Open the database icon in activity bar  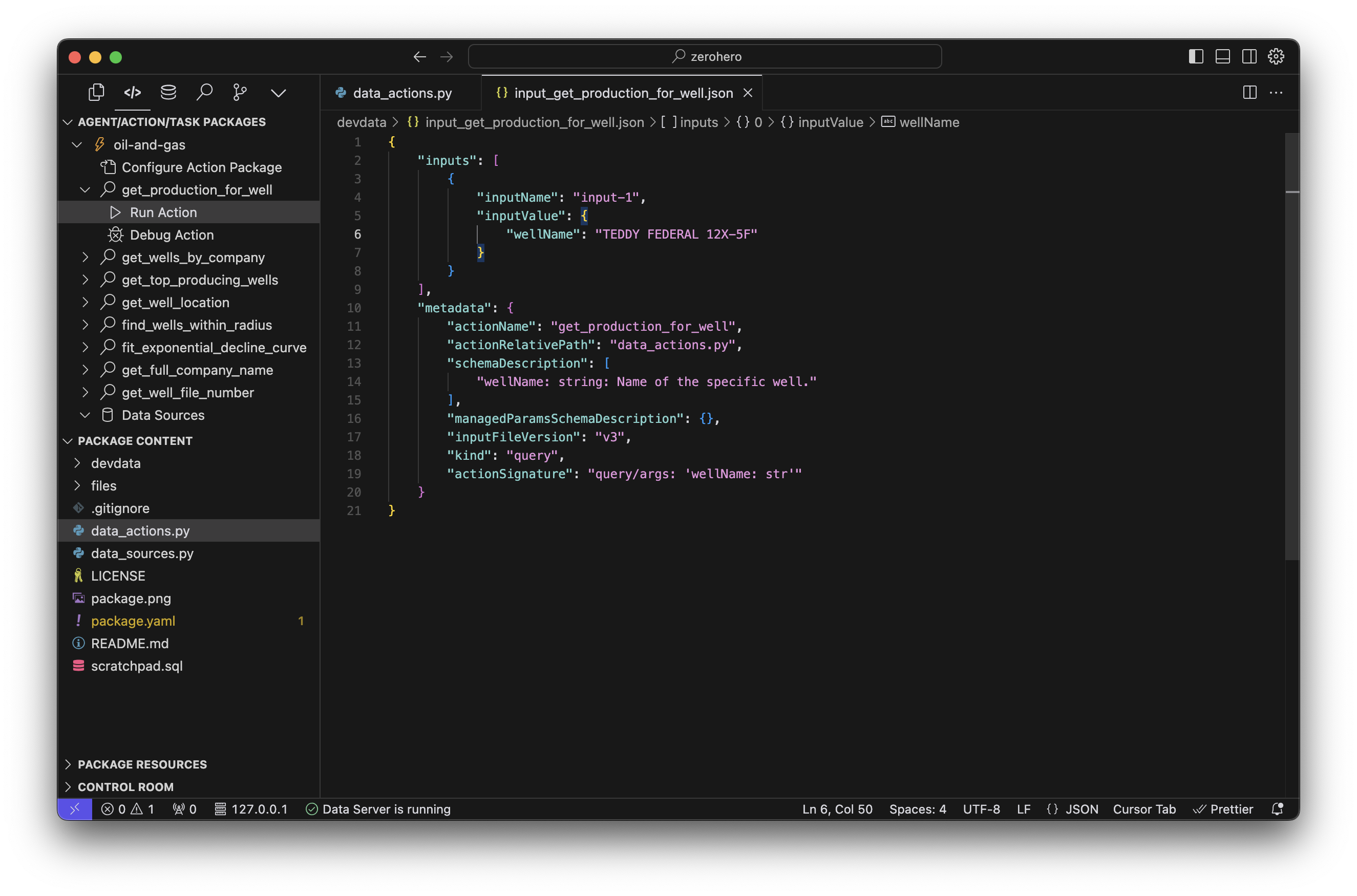168,92
